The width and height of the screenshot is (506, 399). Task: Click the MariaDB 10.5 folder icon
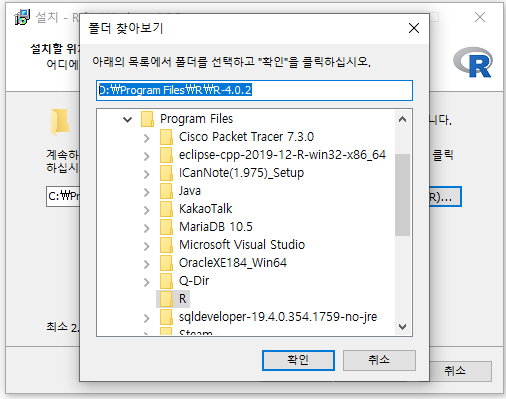pos(166,227)
